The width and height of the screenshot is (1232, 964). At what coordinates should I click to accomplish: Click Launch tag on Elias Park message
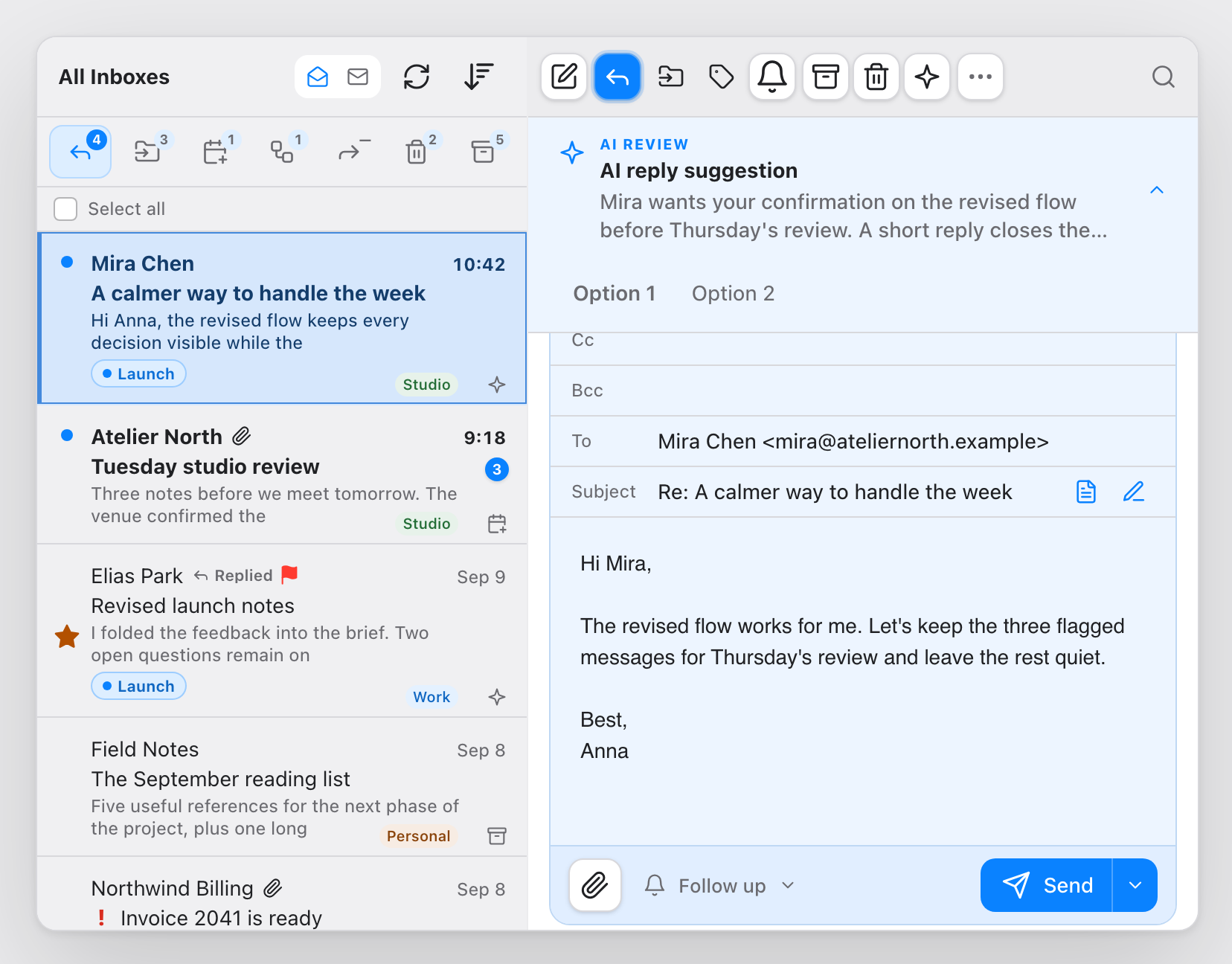pyautogui.click(x=138, y=686)
